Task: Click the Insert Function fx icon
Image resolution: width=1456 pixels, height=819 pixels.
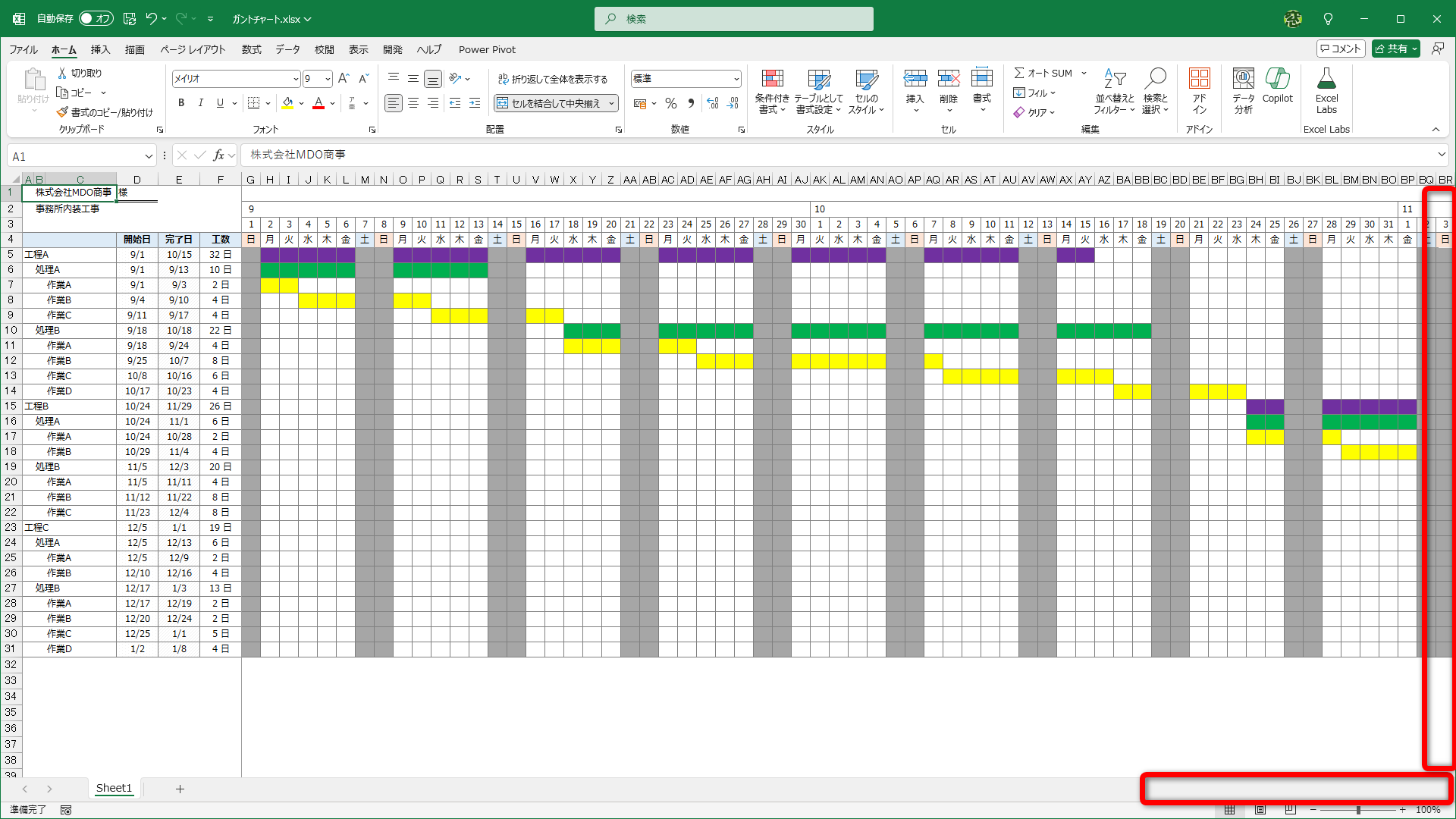Action: pyautogui.click(x=219, y=155)
